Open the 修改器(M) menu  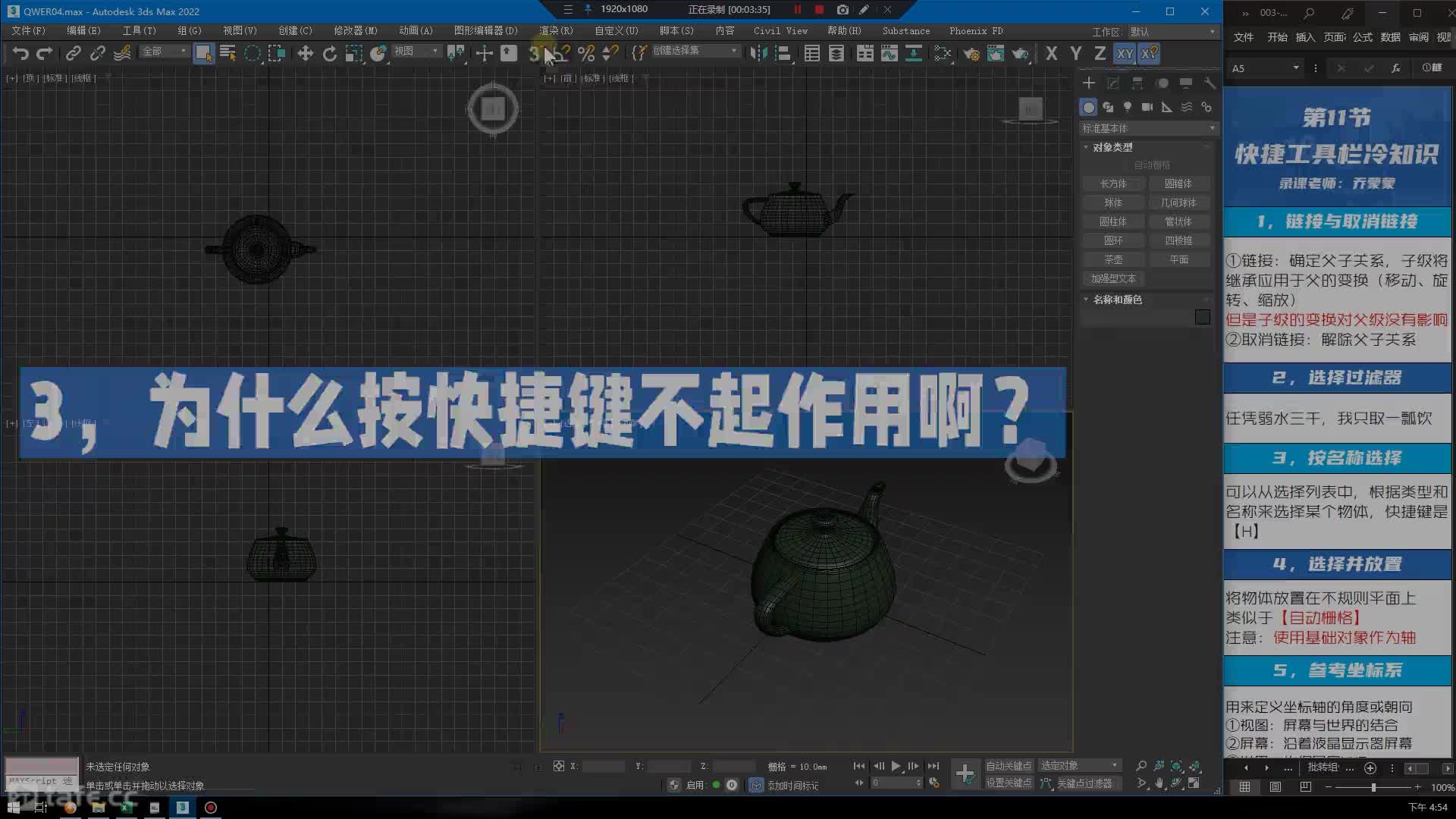(x=355, y=31)
